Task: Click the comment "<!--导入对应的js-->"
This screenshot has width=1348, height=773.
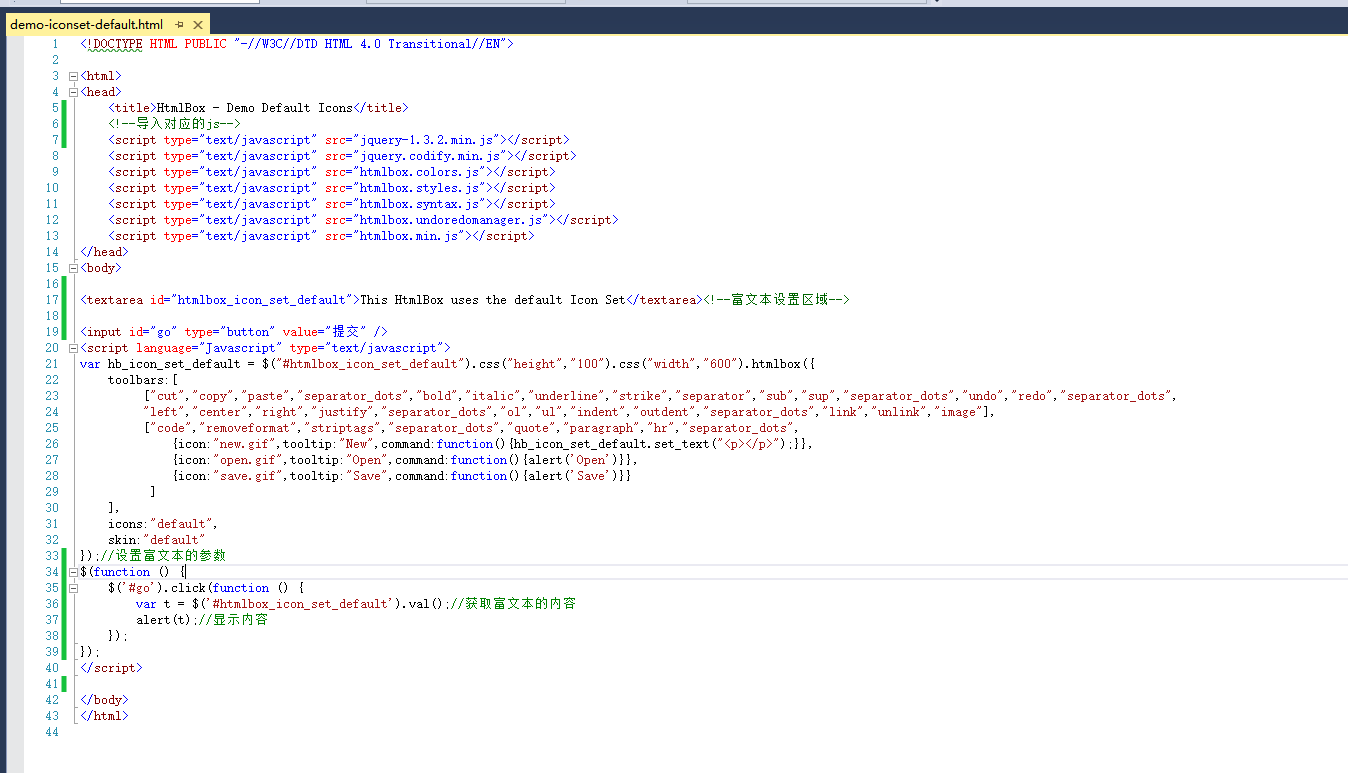Action: [174, 124]
